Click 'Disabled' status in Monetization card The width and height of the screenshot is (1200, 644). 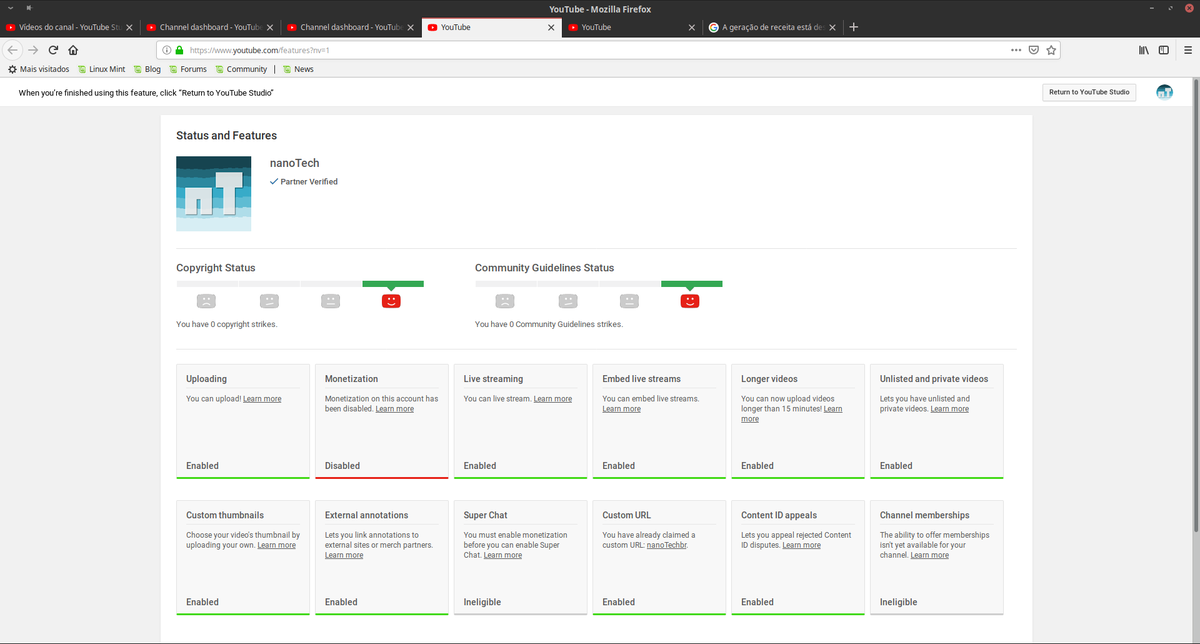342,466
